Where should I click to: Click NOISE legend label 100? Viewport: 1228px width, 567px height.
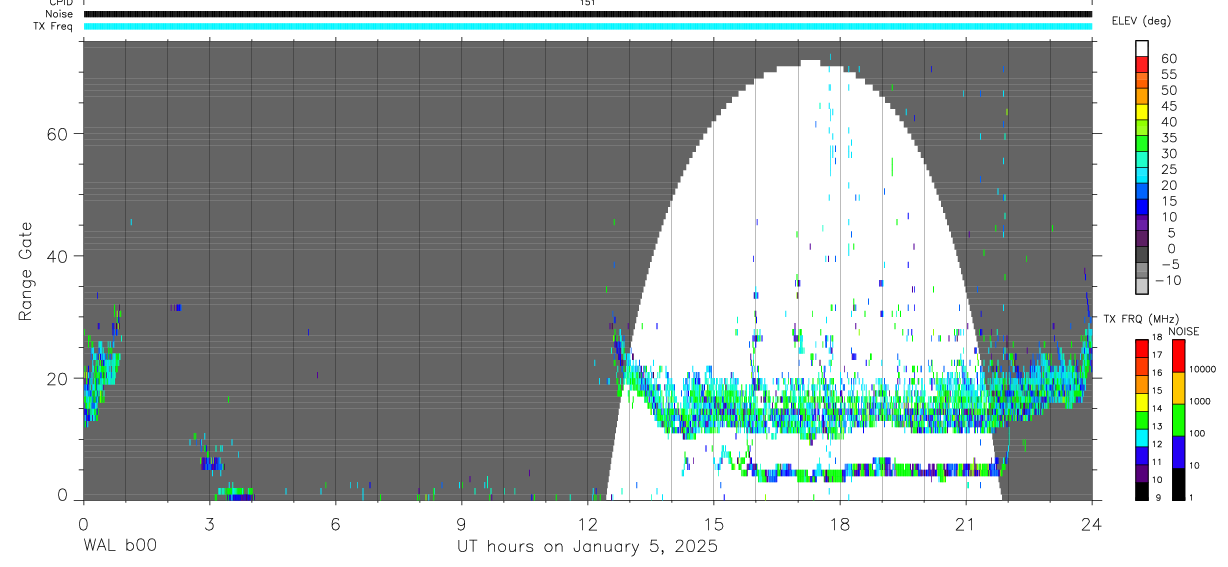pos(1198,433)
